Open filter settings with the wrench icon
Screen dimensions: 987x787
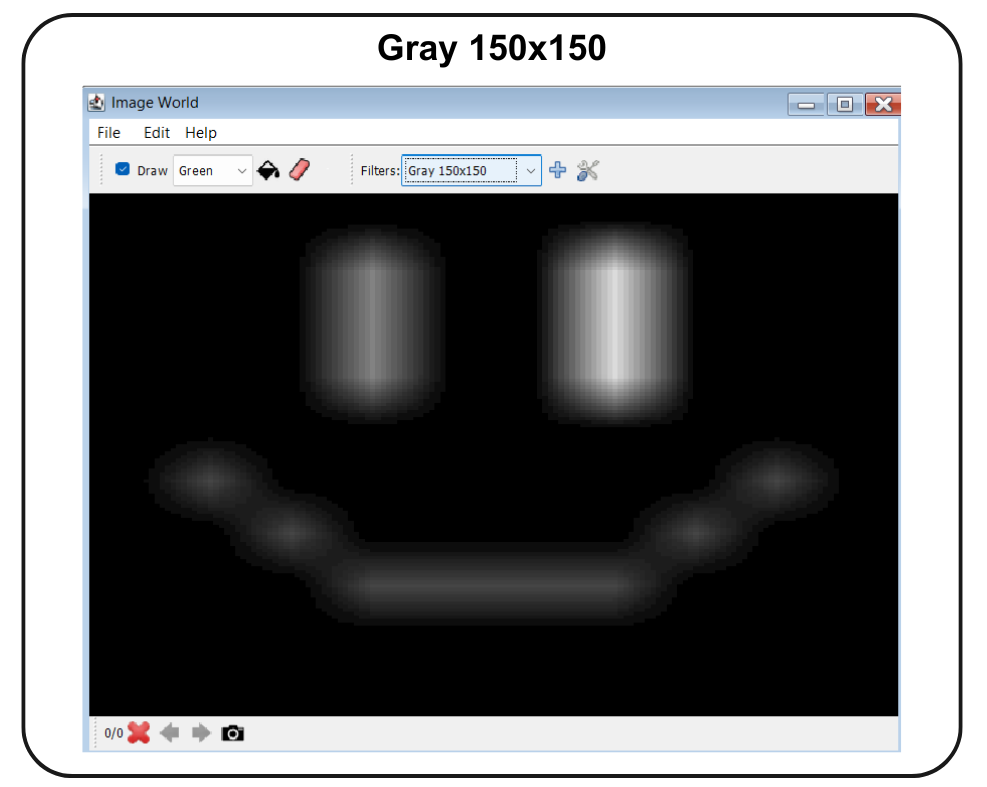[587, 170]
